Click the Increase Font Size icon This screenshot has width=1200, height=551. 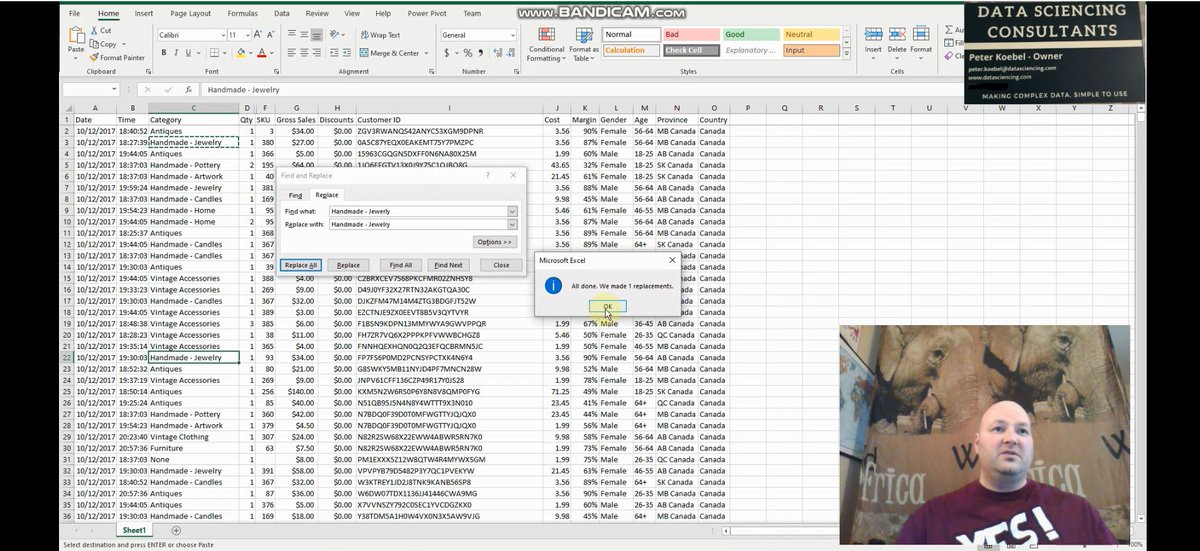click(258, 35)
